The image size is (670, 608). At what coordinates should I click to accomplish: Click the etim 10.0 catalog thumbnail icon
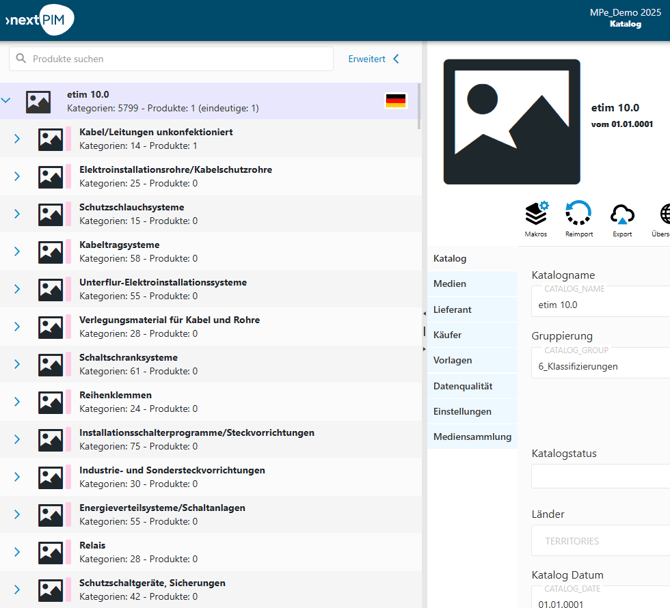click(38, 102)
